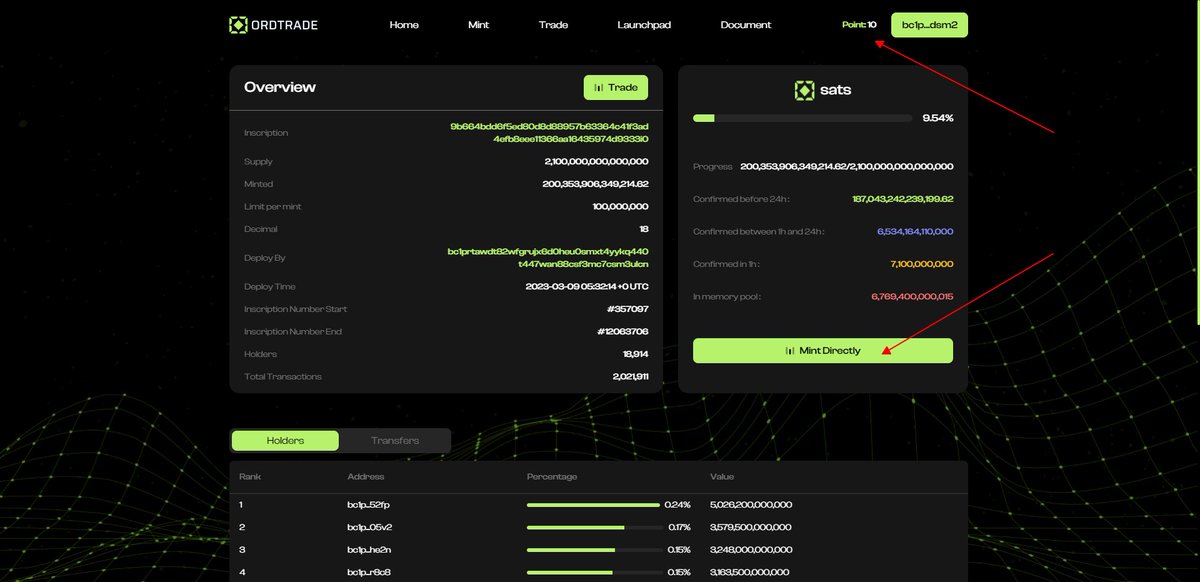
Task: Open holder address bc1p...he2n
Action: 369,550
